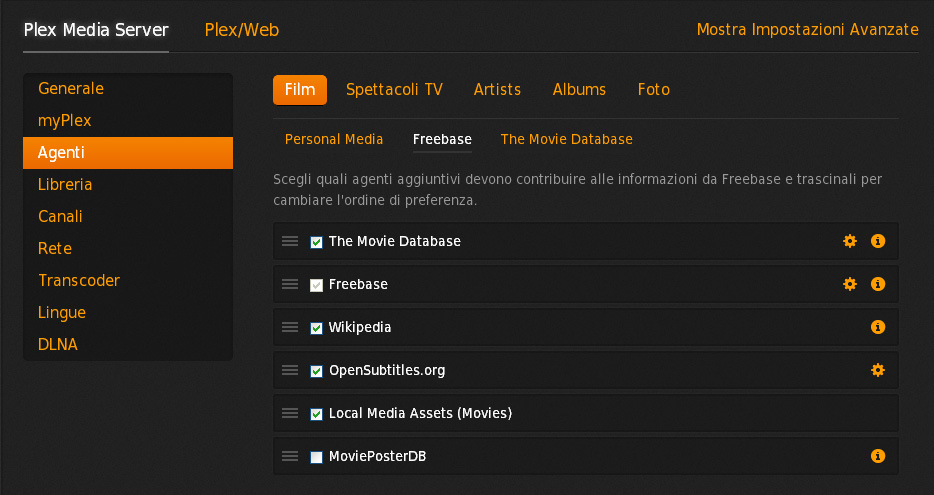
Task: Open settings gear for OpenSubtitles.org
Action: tap(878, 370)
